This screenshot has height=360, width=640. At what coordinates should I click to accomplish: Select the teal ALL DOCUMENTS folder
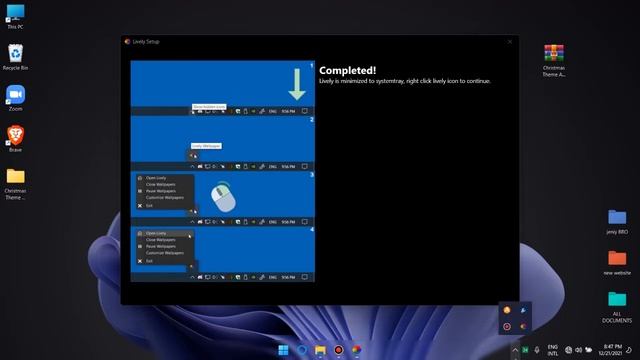coord(617,307)
